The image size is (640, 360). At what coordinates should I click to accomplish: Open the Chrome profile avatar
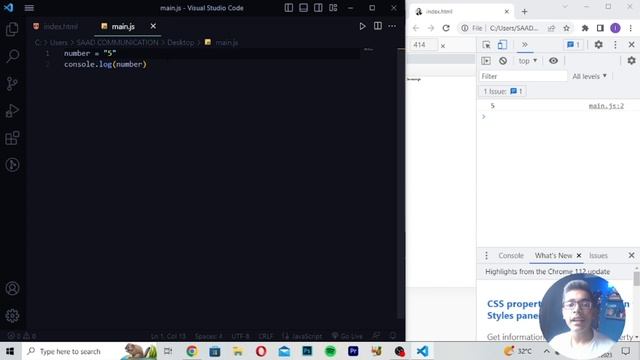point(615,28)
